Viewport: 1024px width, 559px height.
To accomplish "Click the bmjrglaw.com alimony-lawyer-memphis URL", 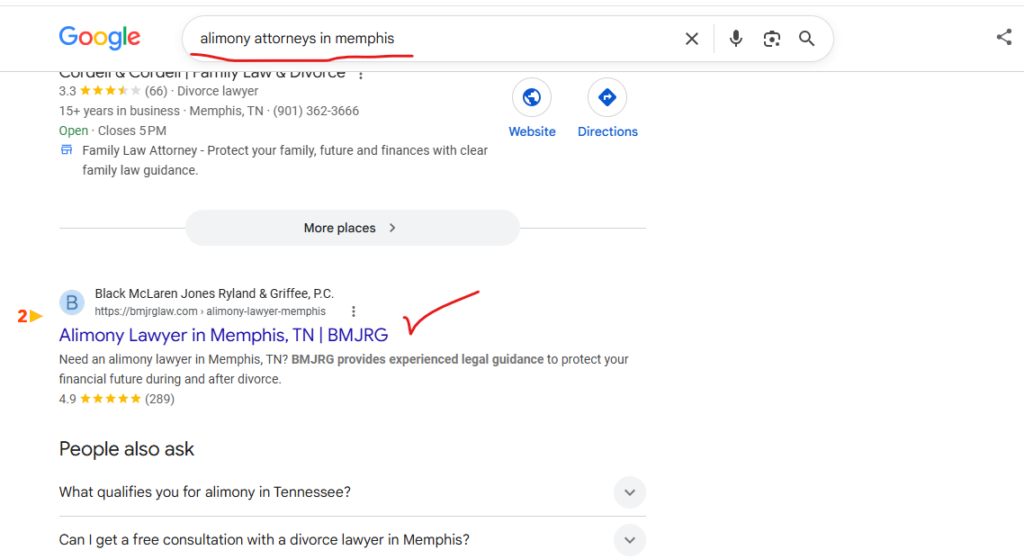I will [210, 311].
